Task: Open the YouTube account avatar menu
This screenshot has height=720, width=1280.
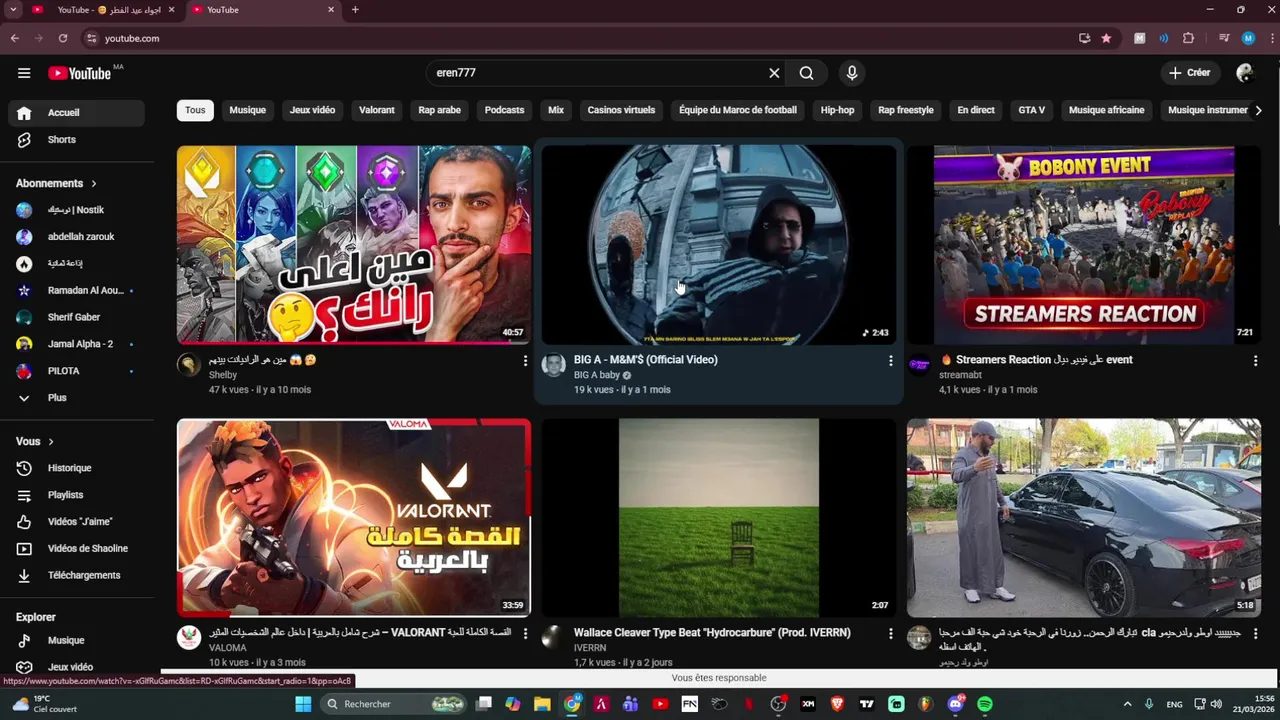Action: tap(1245, 73)
